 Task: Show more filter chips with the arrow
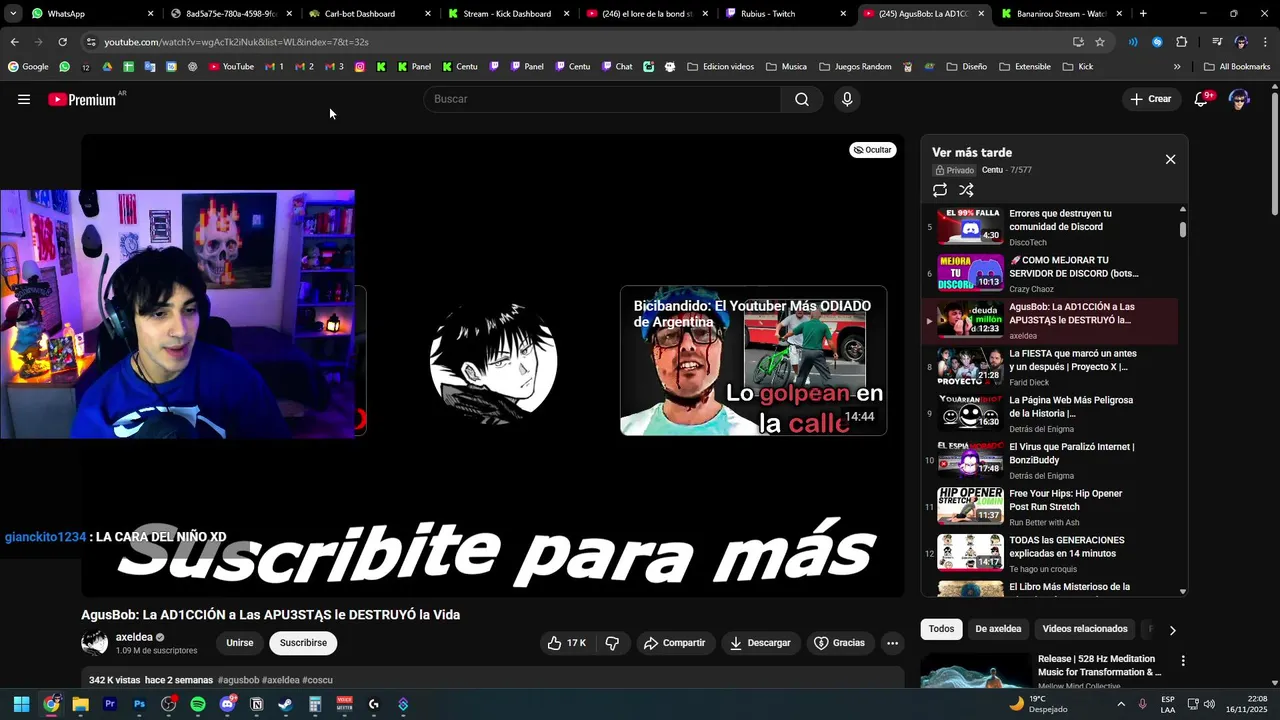click(1172, 630)
